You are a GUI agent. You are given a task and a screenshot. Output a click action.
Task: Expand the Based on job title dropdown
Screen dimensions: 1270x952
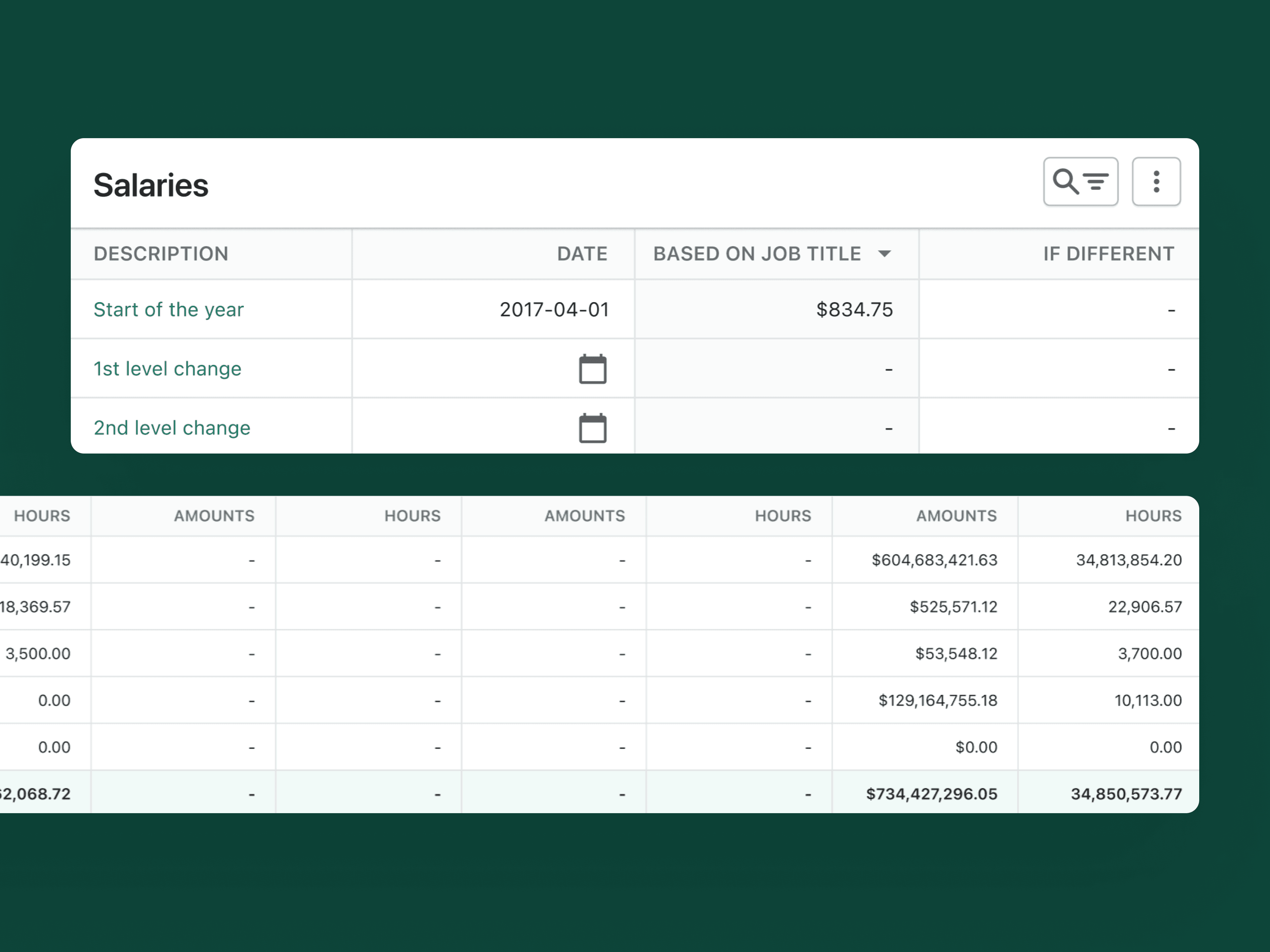pos(885,254)
